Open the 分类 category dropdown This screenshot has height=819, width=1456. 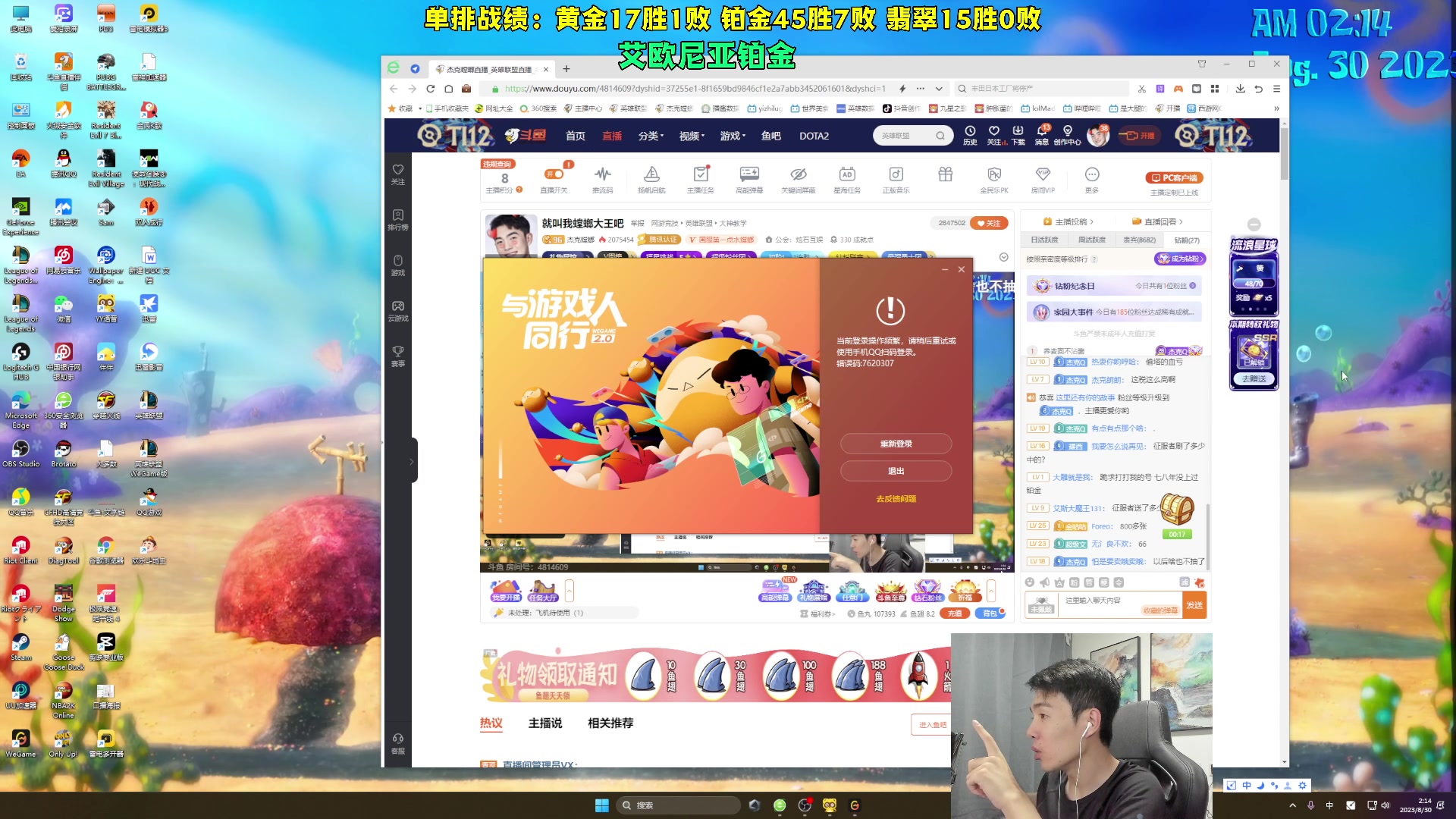[652, 135]
